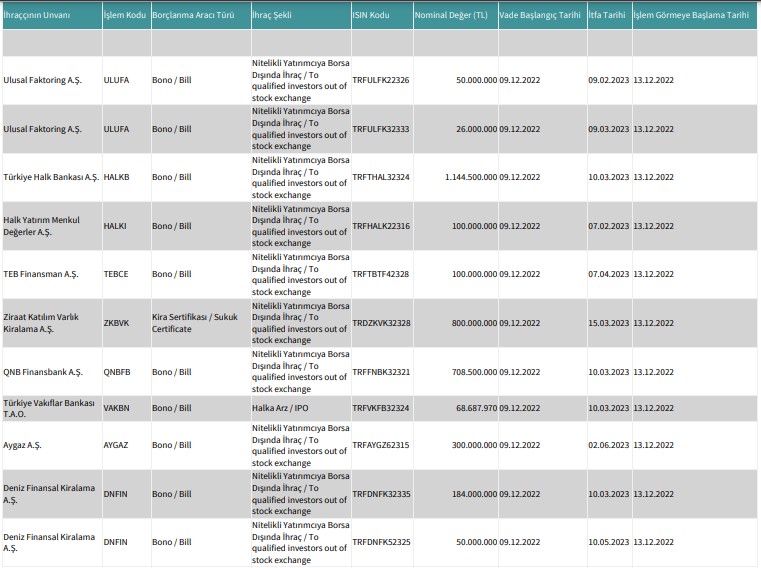The width and height of the screenshot is (761, 568).
Task: Click the HALKI transaction code
Action: click(115, 226)
